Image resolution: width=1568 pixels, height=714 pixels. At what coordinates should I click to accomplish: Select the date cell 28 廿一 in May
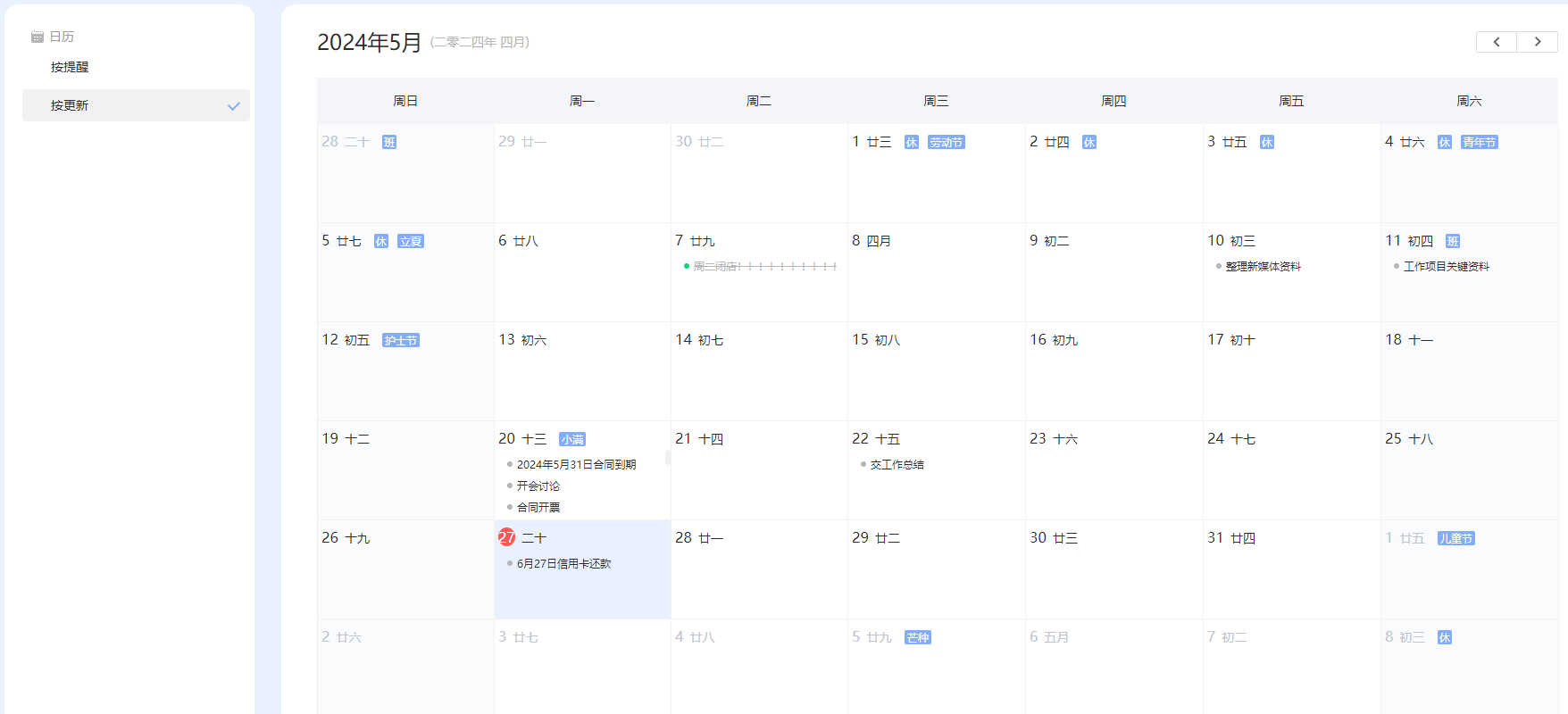click(x=759, y=569)
